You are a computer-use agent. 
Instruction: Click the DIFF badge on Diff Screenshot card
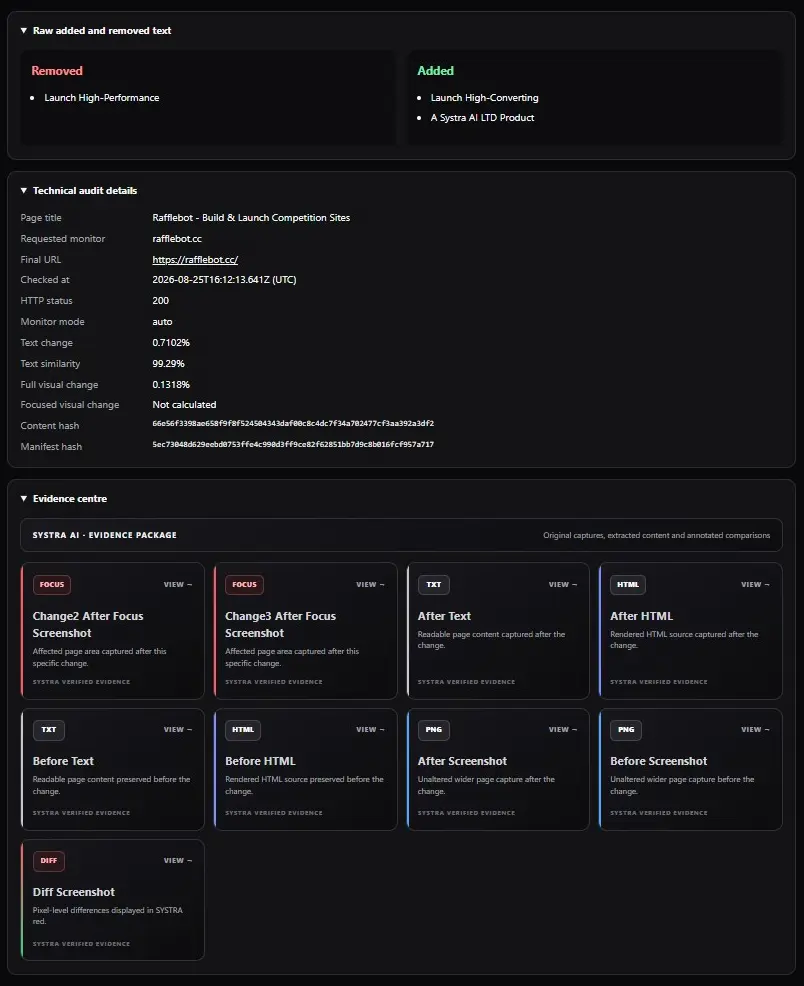[x=49, y=861]
